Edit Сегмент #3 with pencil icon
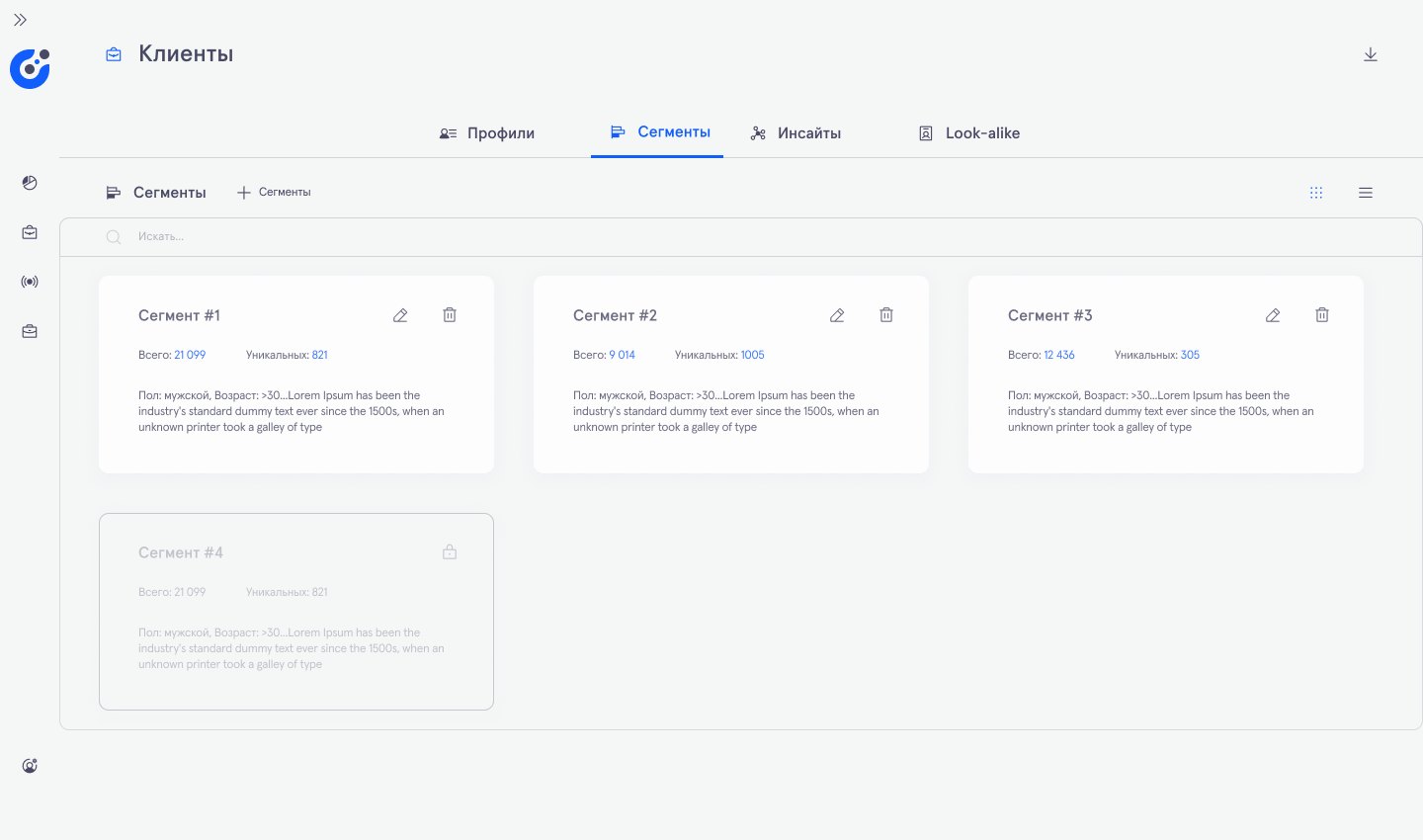The width and height of the screenshot is (1423, 840). pyautogui.click(x=1273, y=315)
